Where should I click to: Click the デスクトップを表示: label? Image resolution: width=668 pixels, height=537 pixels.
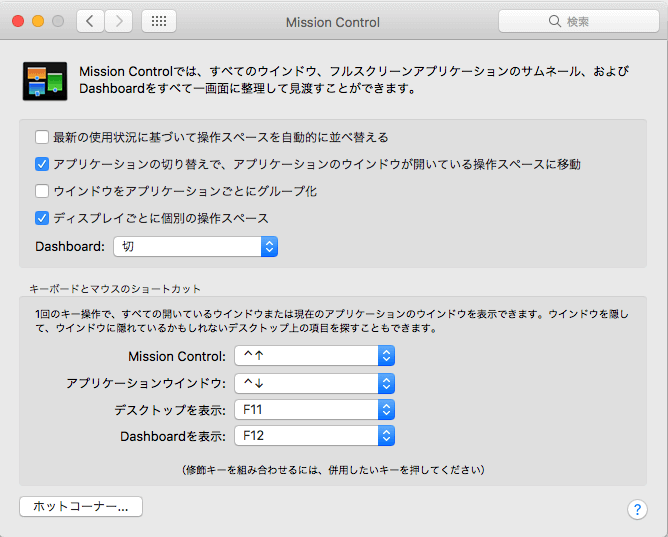tap(170, 410)
